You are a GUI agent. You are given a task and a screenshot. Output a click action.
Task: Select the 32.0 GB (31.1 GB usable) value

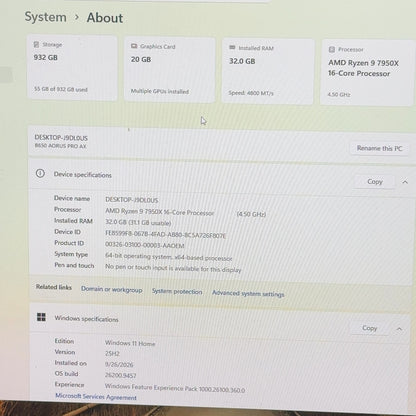click(138, 223)
